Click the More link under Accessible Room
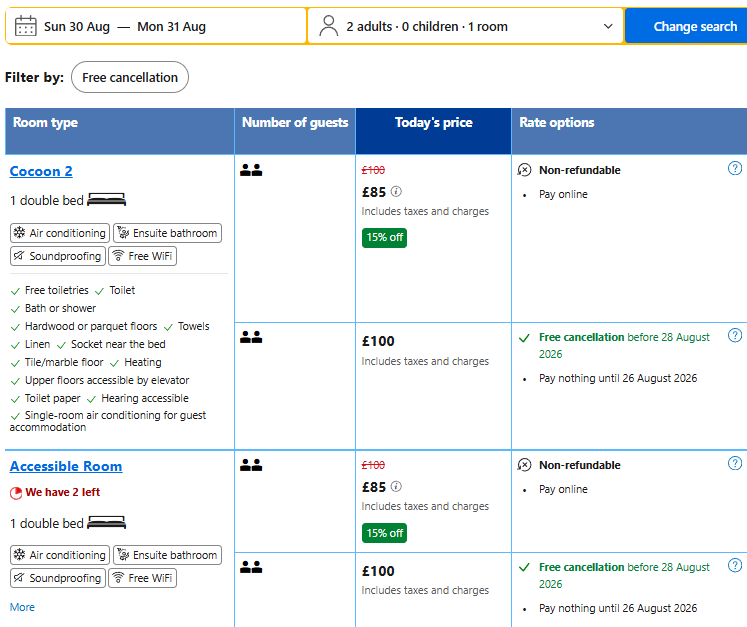This screenshot has height=627, width=747. (x=22, y=607)
